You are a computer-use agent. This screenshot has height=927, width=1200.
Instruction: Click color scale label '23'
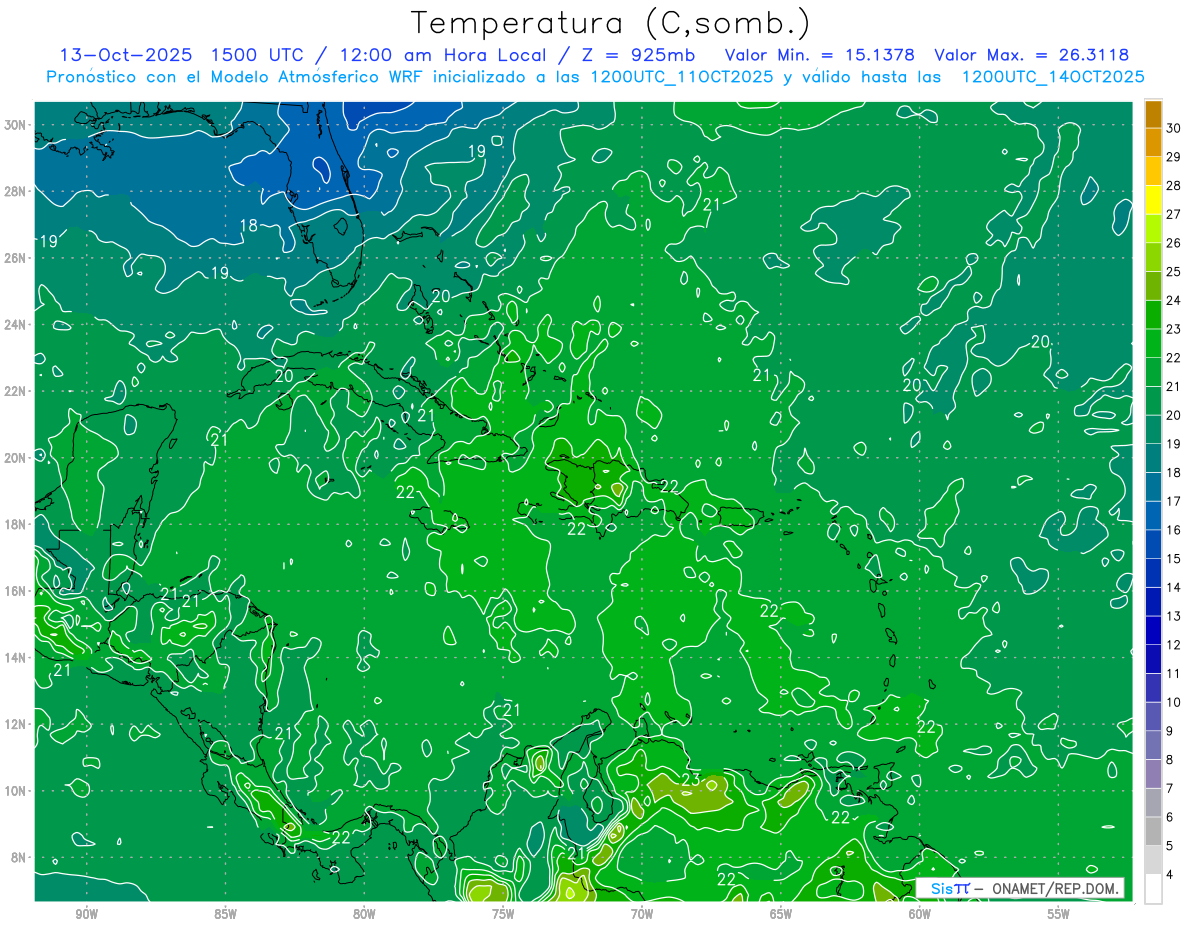pyautogui.click(x=1173, y=329)
